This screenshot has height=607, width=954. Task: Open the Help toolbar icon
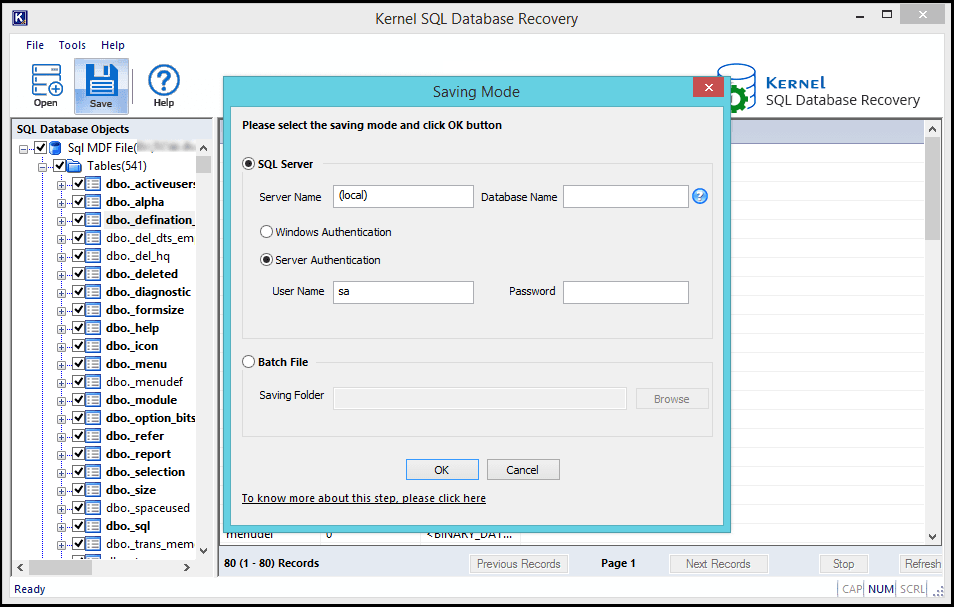point(164,86)
